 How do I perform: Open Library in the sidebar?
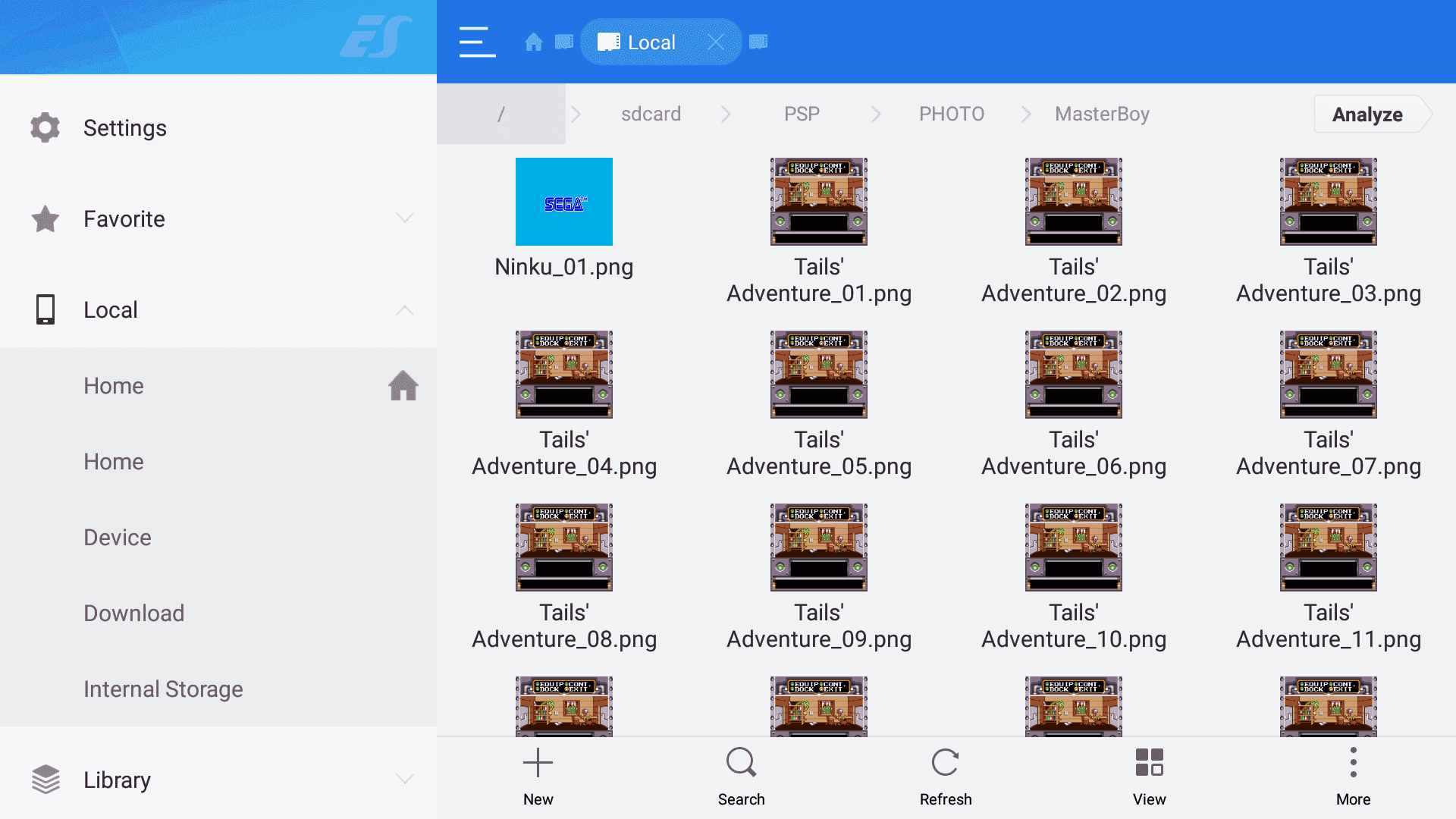point(218,780)
